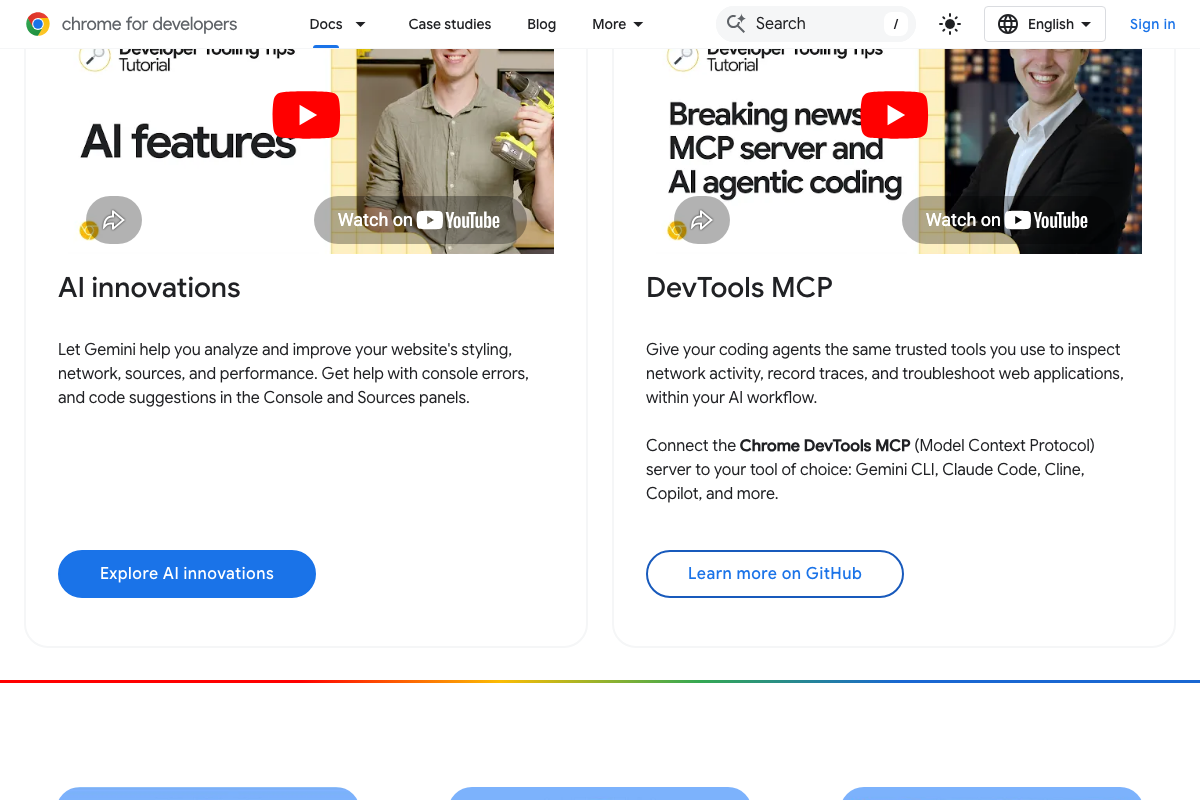Image resolution: width=1200 pixels, height=800 pixels.
Task: Click the 'Give your coding agents' paragraph
Action: coord(885,374)
